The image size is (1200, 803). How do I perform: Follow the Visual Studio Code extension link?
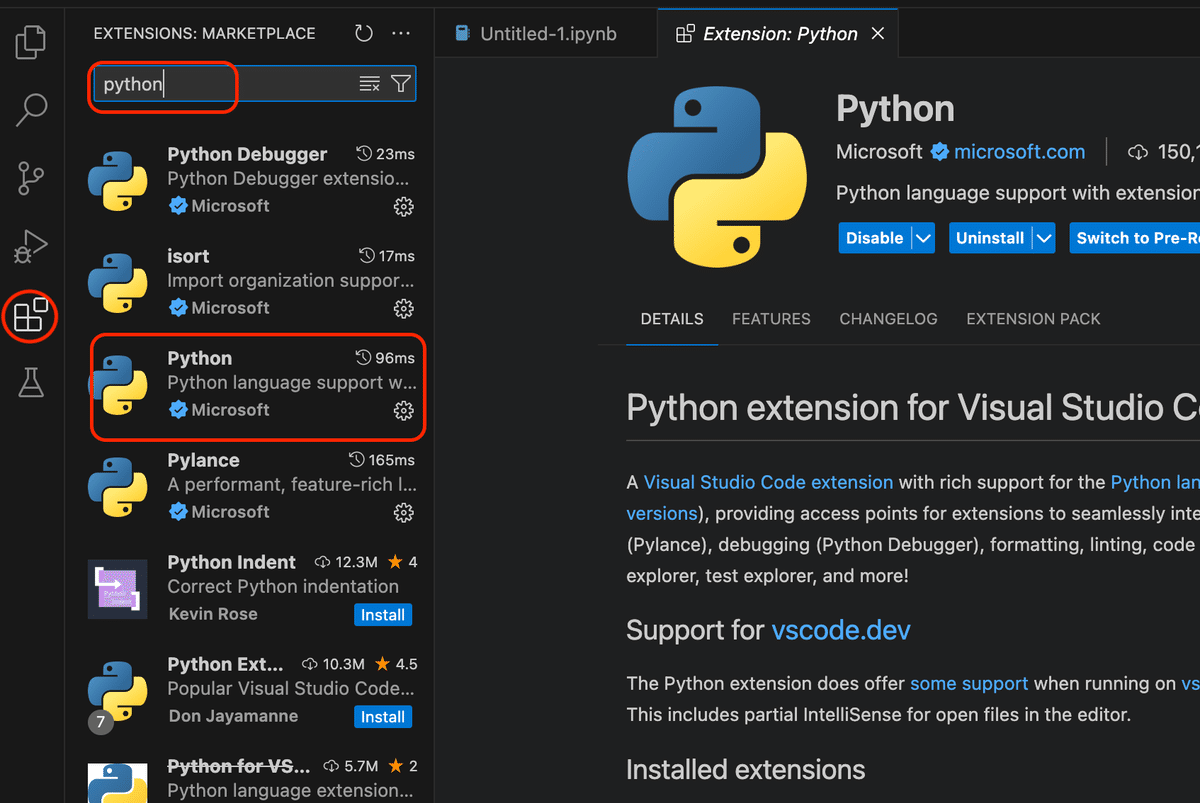tap(768, 482)
